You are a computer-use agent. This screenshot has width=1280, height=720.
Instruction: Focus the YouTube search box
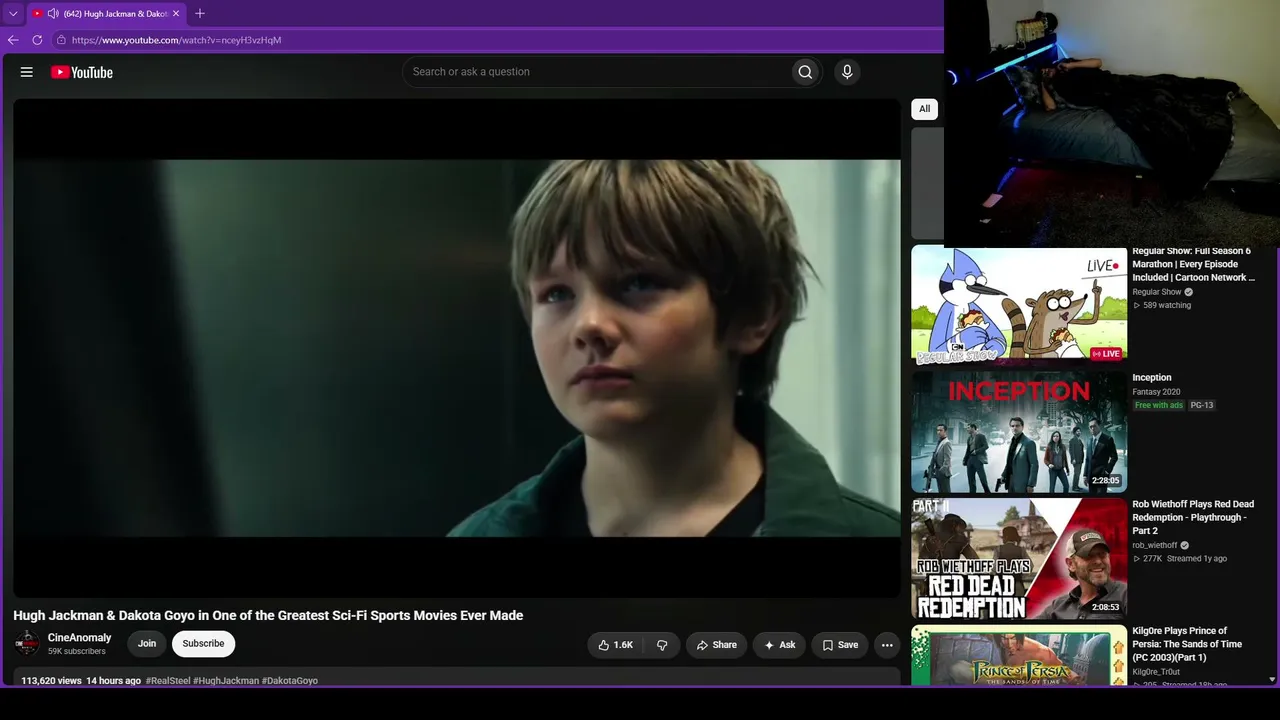(595, 72)
